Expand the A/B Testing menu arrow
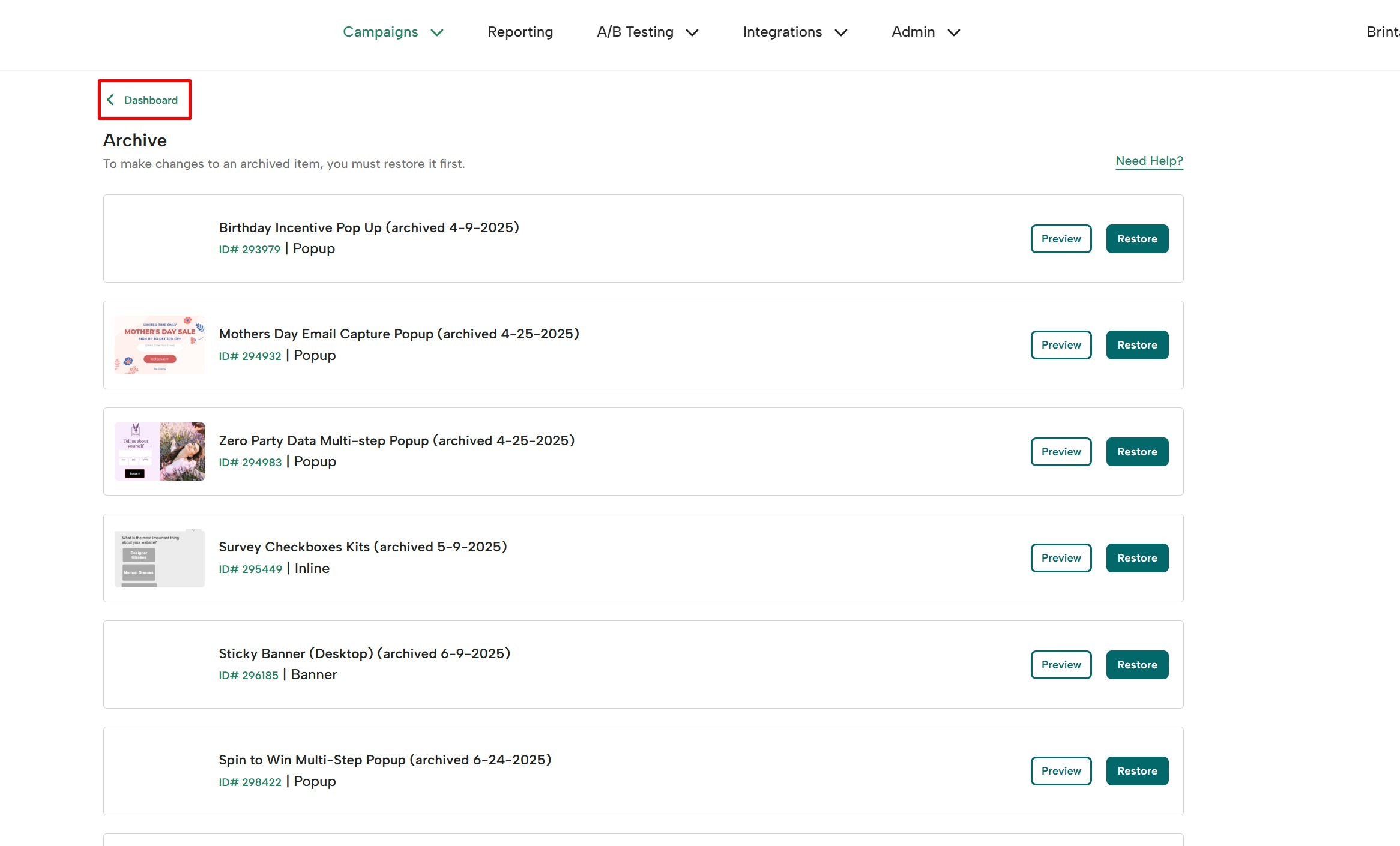This screenshot has height=846, width=1400. (x=692, y=32)
